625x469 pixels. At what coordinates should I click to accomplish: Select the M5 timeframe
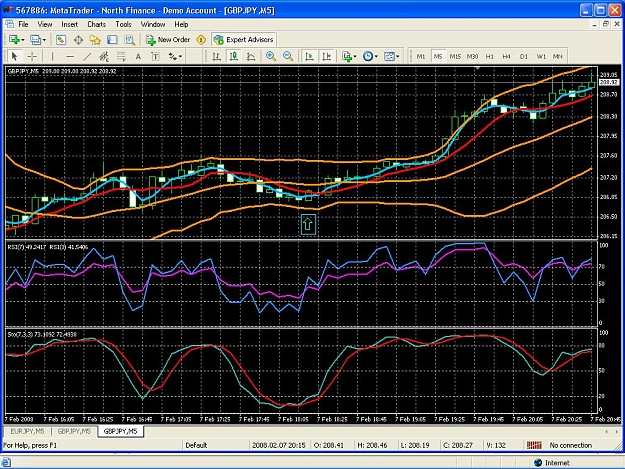point(438,57)
